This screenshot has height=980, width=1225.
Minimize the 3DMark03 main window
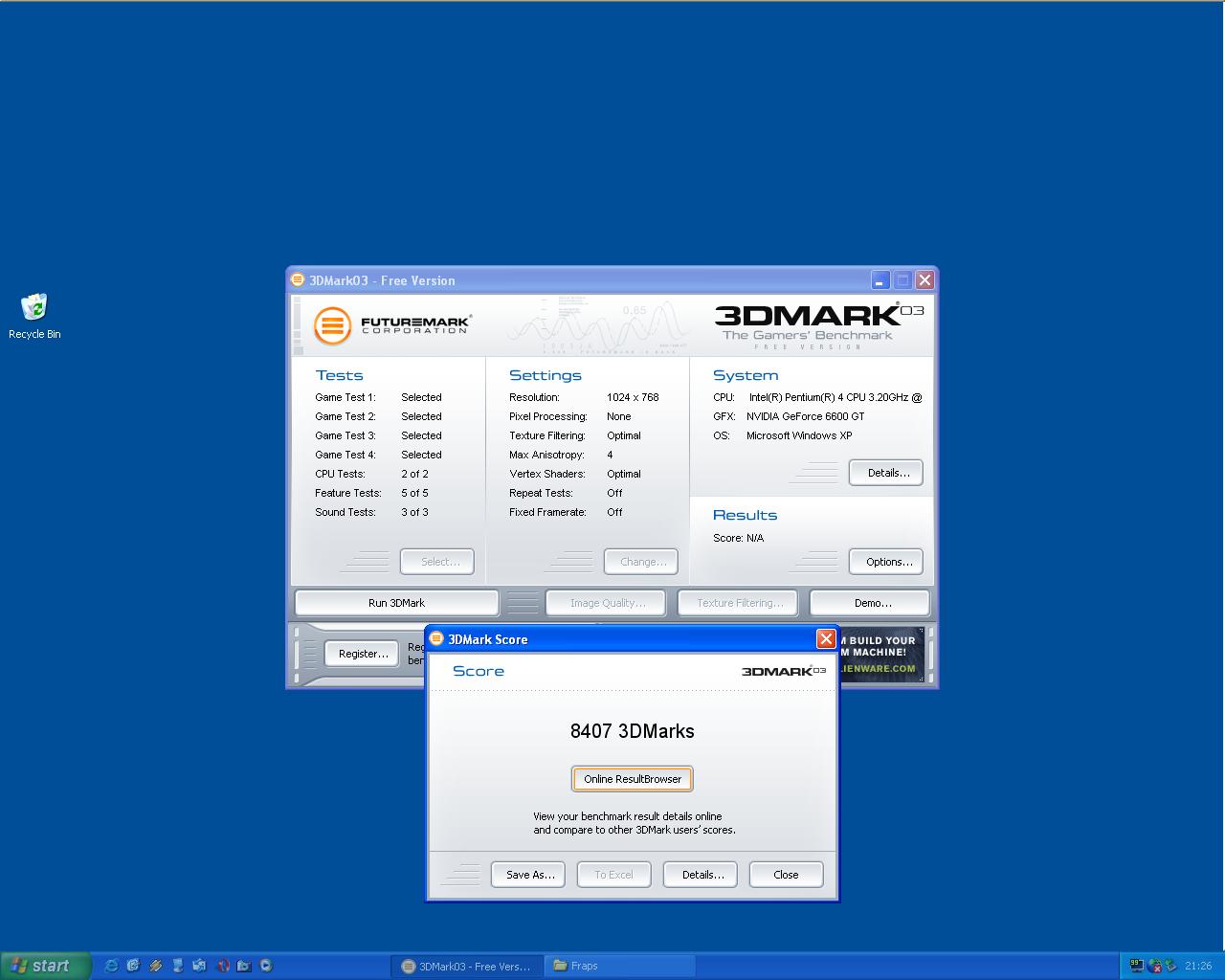pos(880,280)
